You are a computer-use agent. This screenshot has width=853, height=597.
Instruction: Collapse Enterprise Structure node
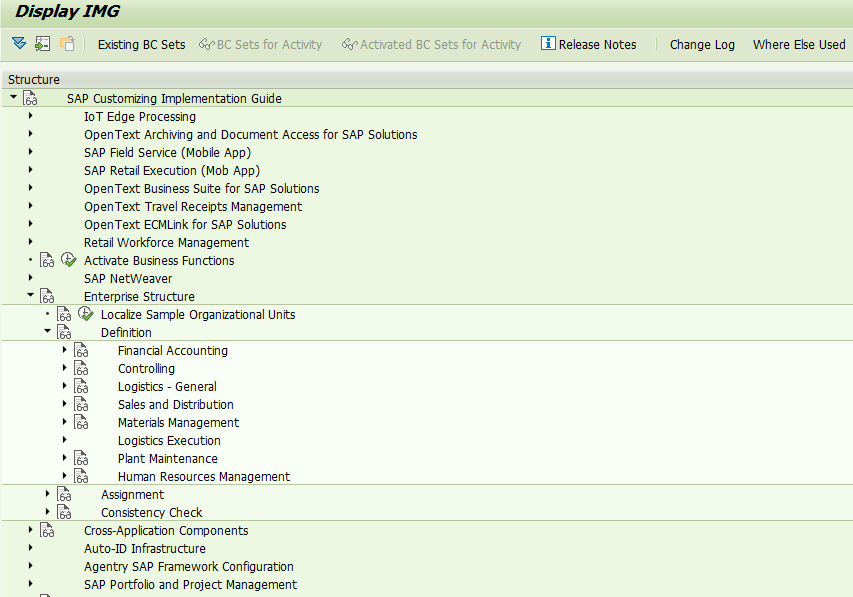point(30,295)
